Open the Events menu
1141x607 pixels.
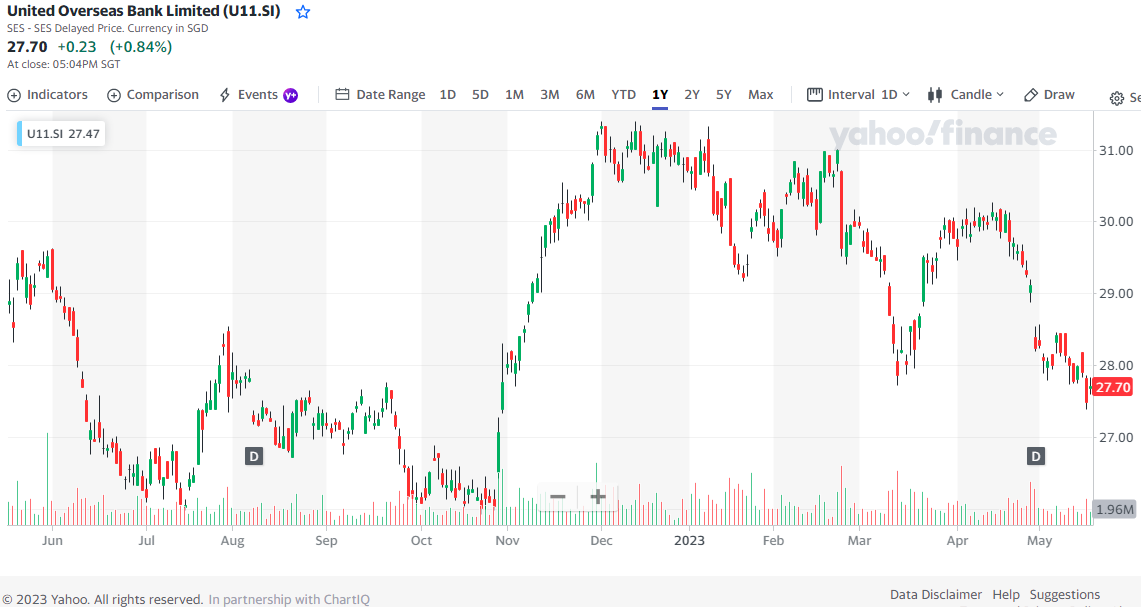[258, 95]
